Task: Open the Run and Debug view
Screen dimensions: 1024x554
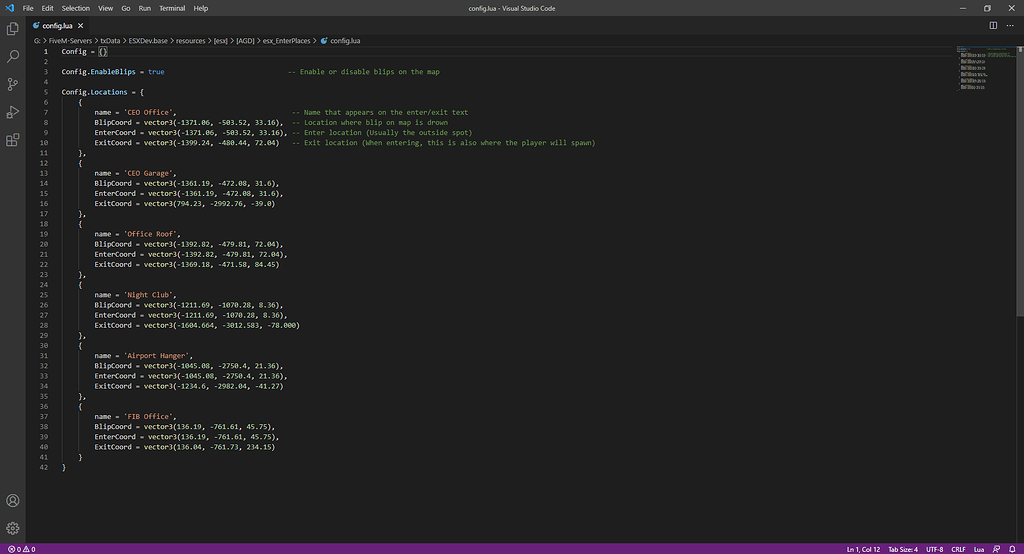Action: click(13, 112)
